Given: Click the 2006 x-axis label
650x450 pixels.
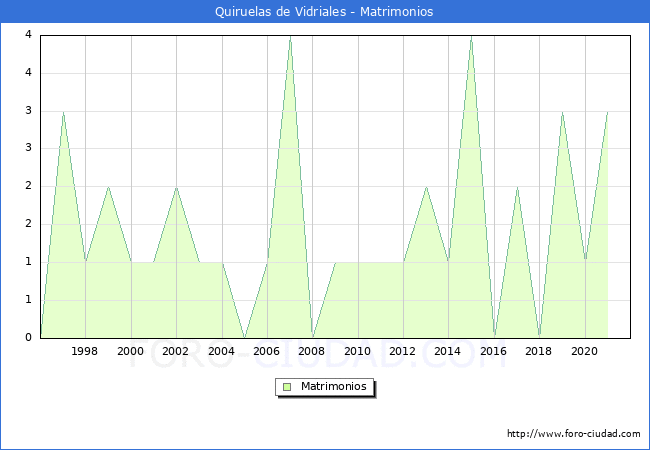Looking at the screenshot, I should pos(267,351).
